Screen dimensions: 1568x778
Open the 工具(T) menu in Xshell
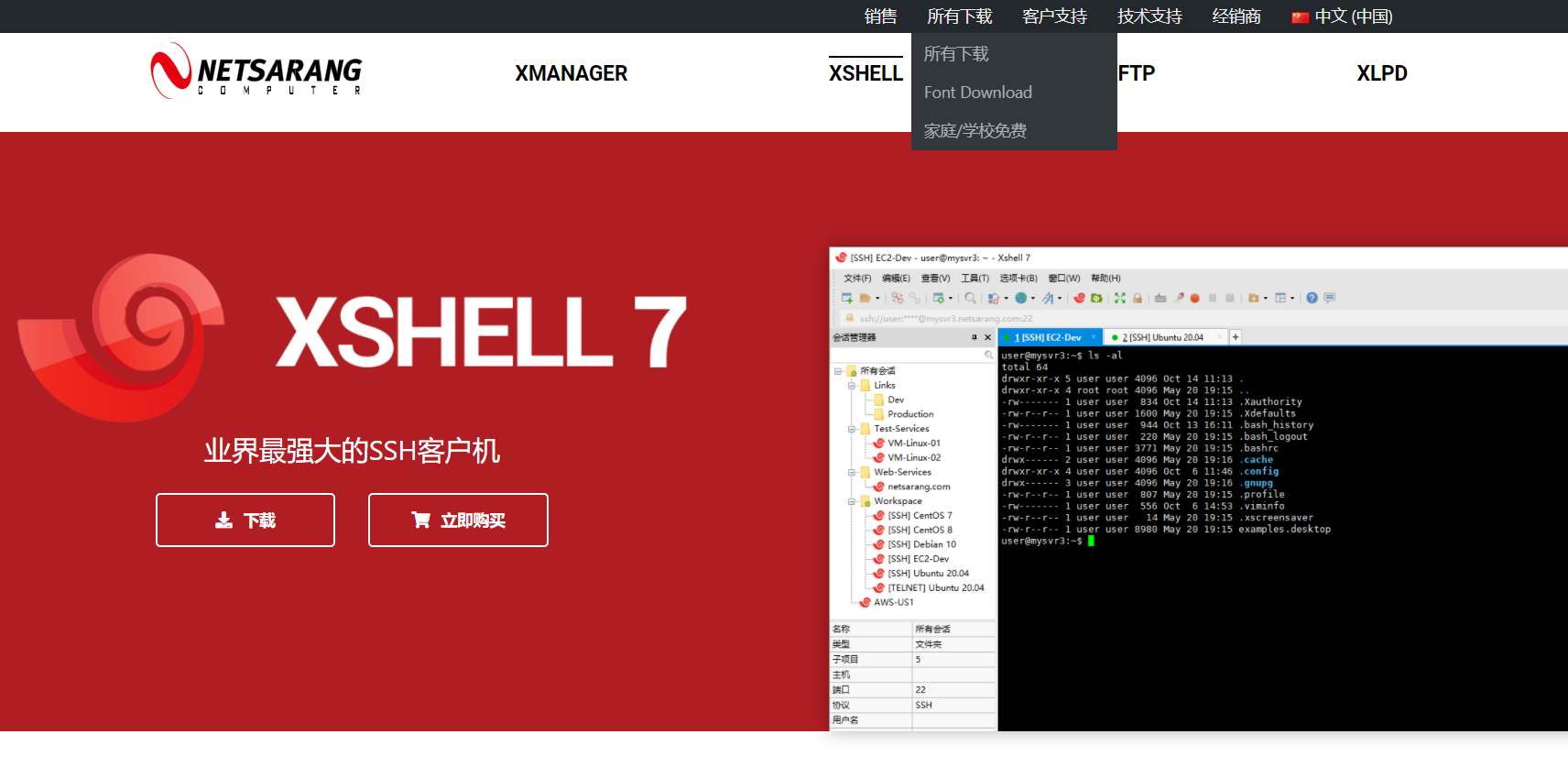975,279
